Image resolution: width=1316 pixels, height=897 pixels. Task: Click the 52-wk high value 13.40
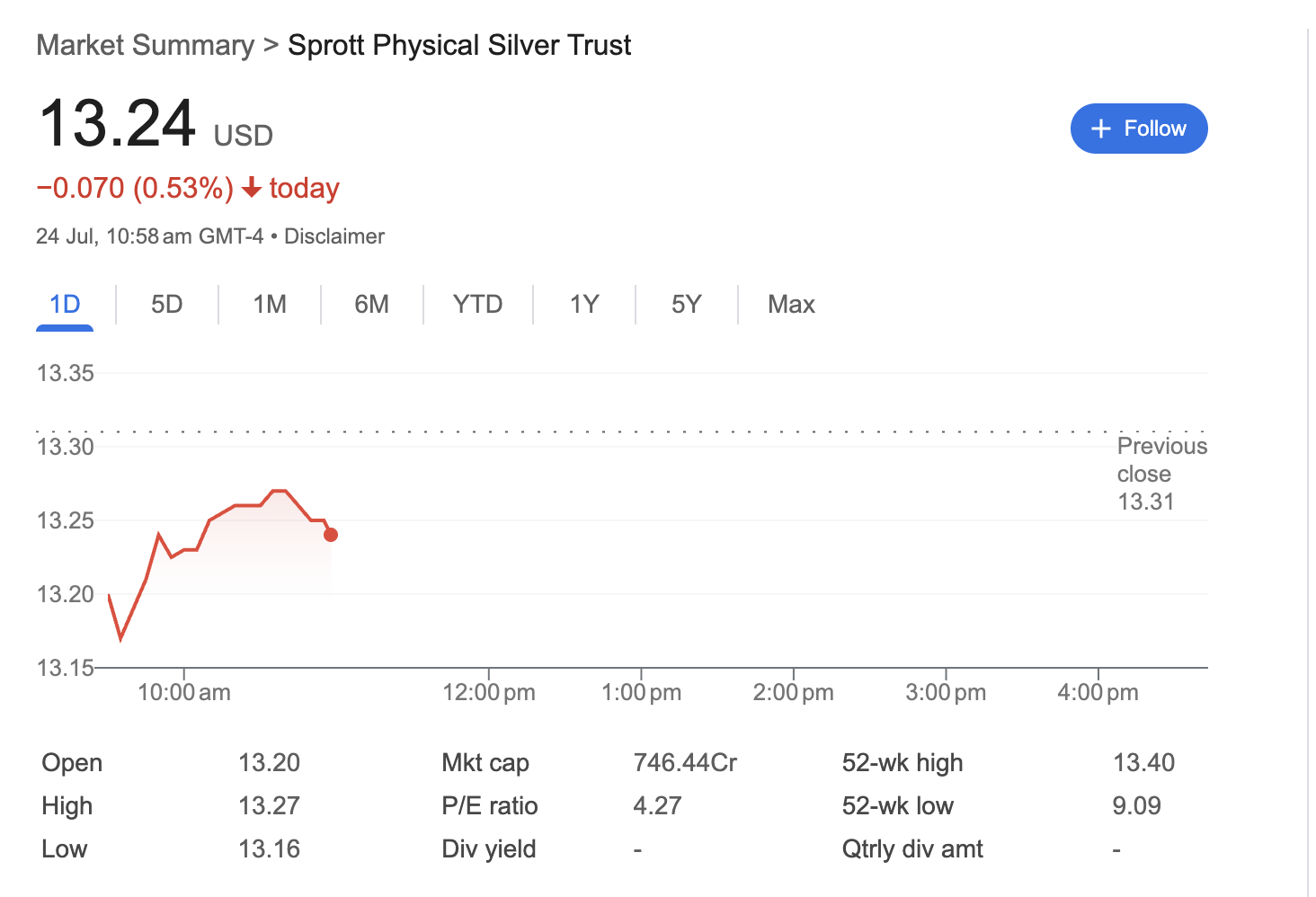[x=1143, y=763]
